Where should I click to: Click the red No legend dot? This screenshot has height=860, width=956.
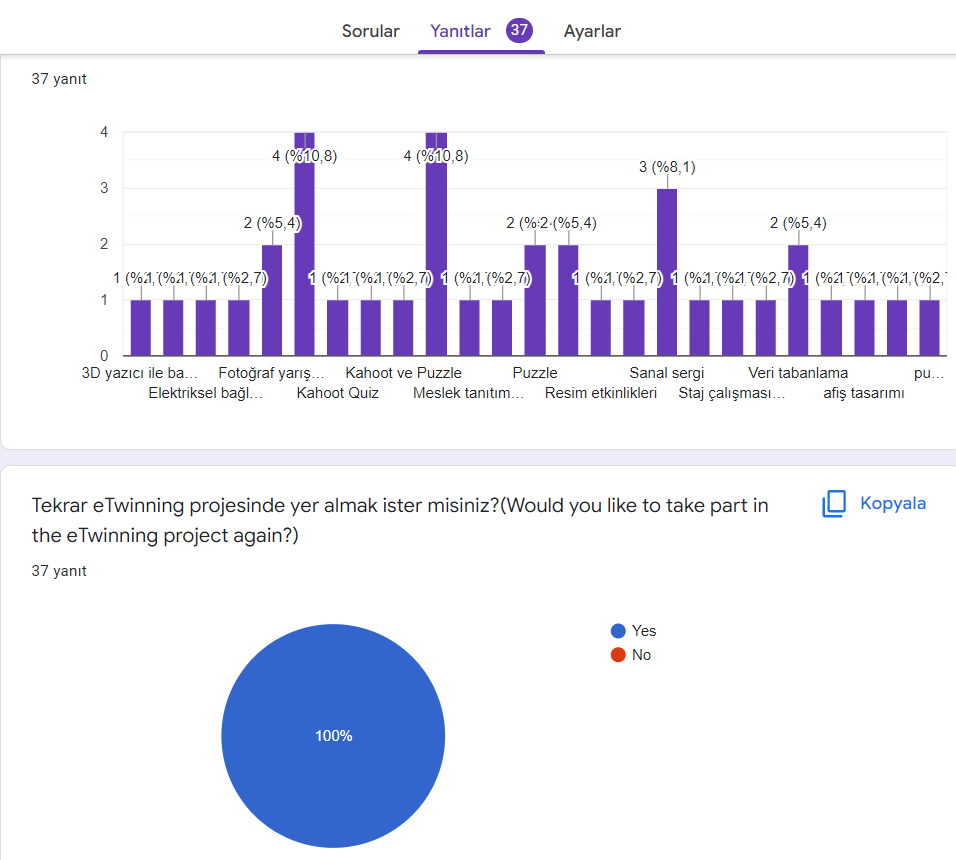(x=618, y=655)
